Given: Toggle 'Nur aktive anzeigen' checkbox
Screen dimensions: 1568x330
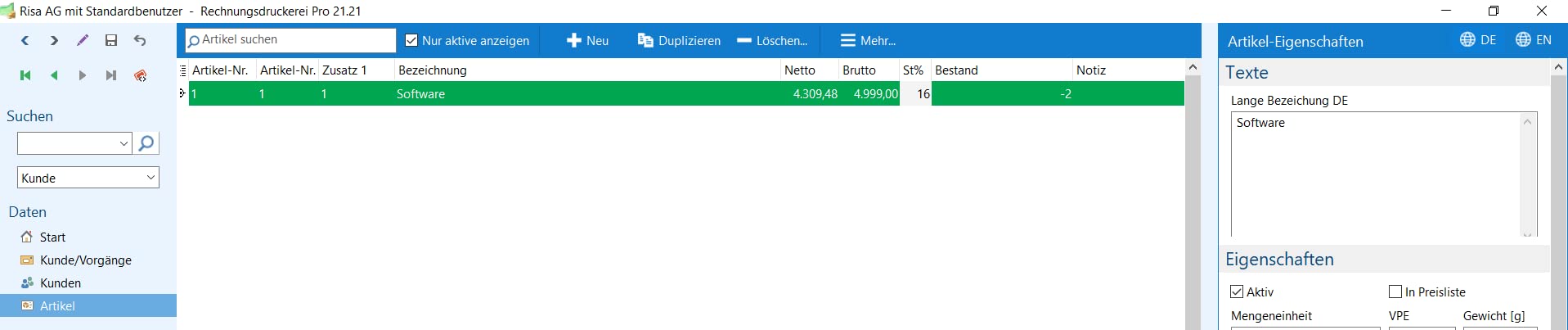Looking at the screenshot, I should [411, 40].
